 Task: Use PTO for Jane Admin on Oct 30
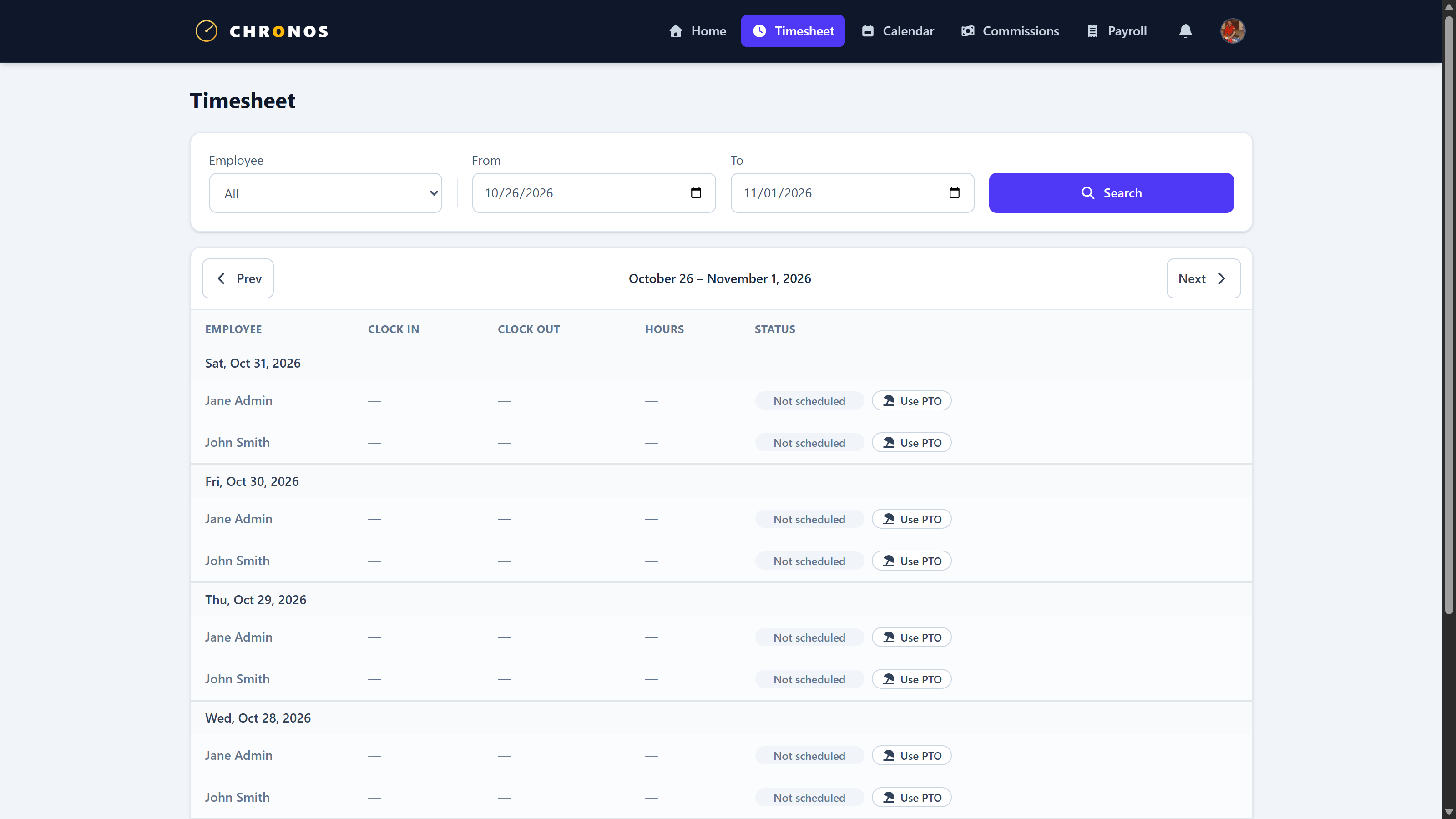pyautogui.click(x=911, y=519)
